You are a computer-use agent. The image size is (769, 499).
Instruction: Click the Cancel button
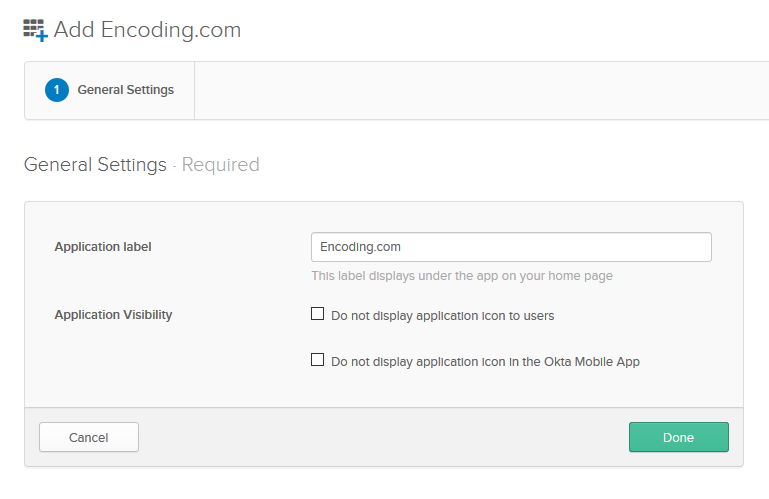click(x=89, y=437)
